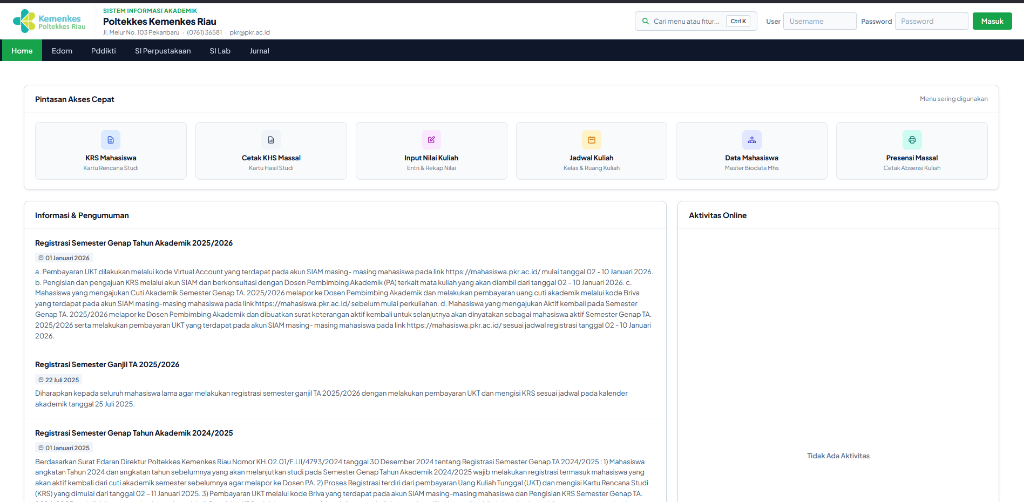1024x502 pixels.
Task: Open the Jadwal Kuliah card
Action: 591,151
